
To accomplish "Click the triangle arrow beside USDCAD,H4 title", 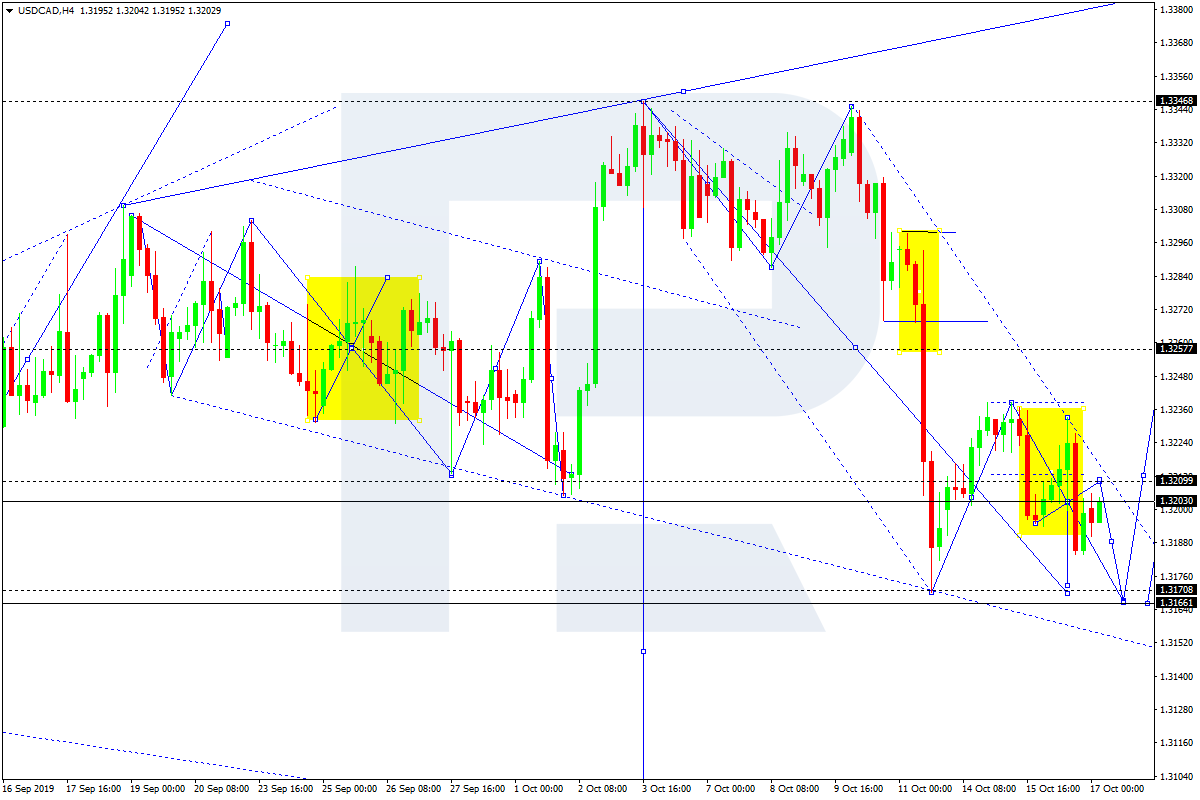I will coord(9,11).
